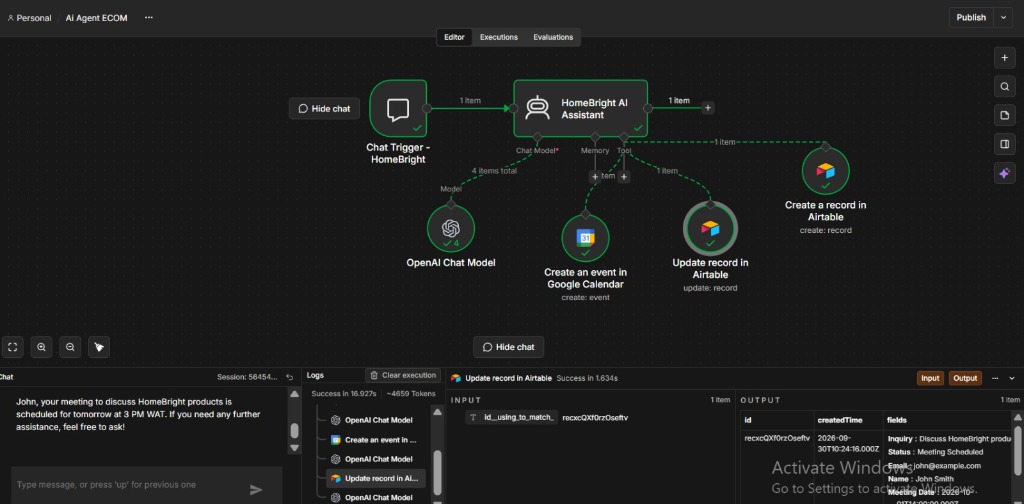Zoom in on the canvas
Screen dimensions: 1024x504
[41, 347]
